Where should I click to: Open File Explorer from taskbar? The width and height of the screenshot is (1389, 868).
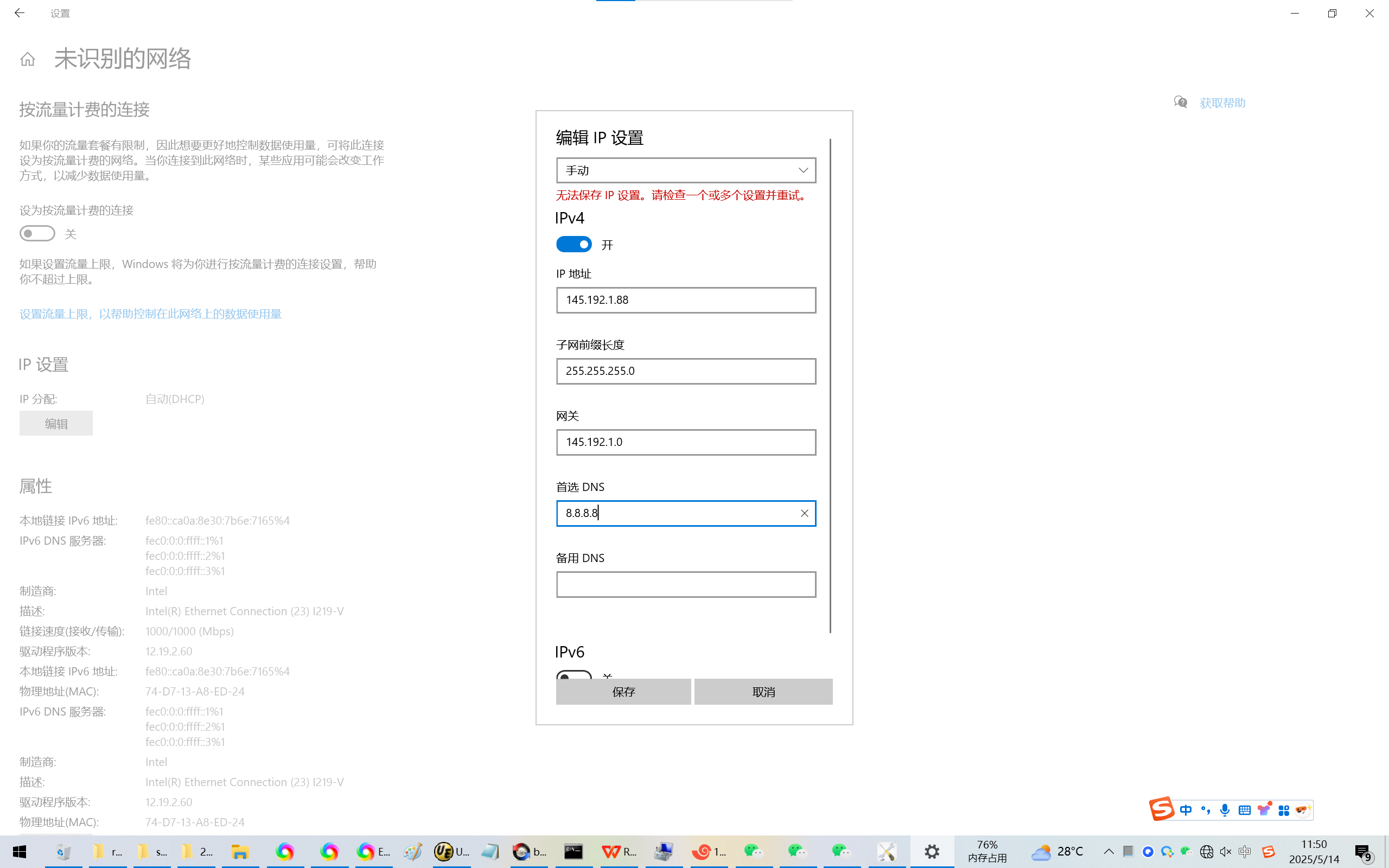pos(239,852)
